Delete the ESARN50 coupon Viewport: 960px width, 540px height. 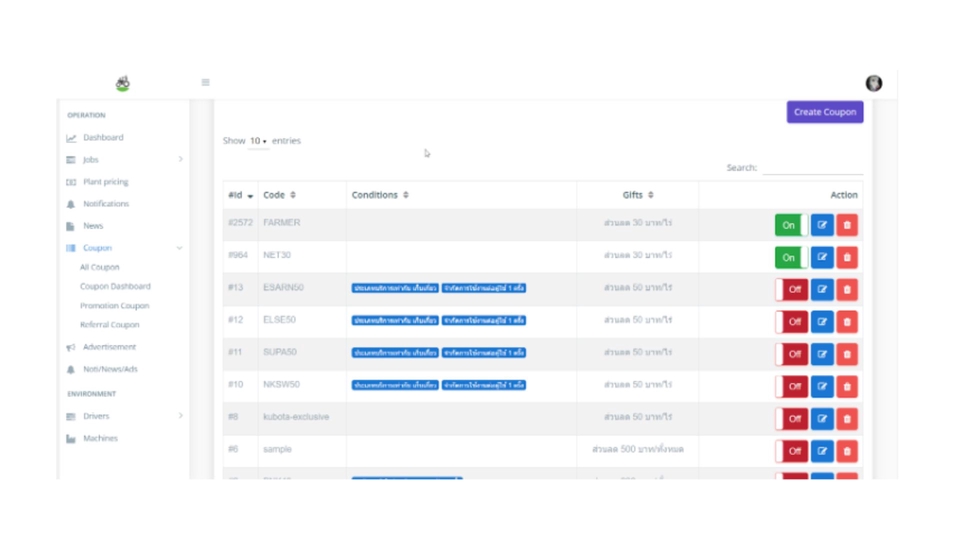pyautogui.click(x=847, y=289)
